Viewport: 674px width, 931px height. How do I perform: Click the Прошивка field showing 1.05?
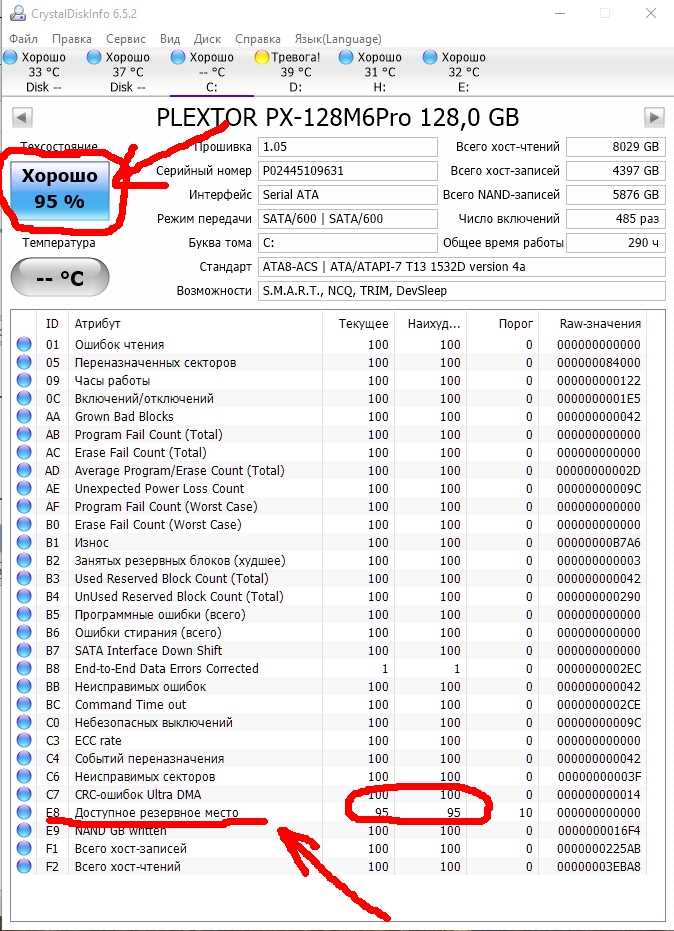(x=347, y=147)
